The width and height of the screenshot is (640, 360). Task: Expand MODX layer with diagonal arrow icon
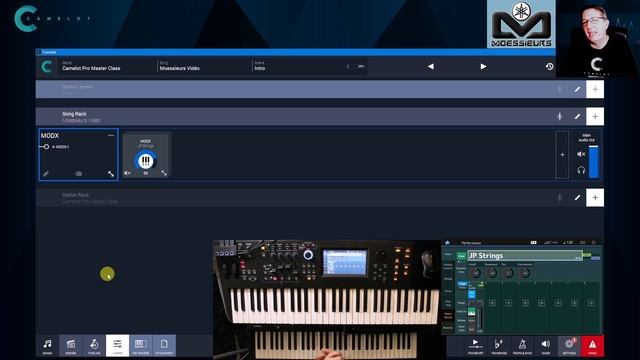pos(111,174)
